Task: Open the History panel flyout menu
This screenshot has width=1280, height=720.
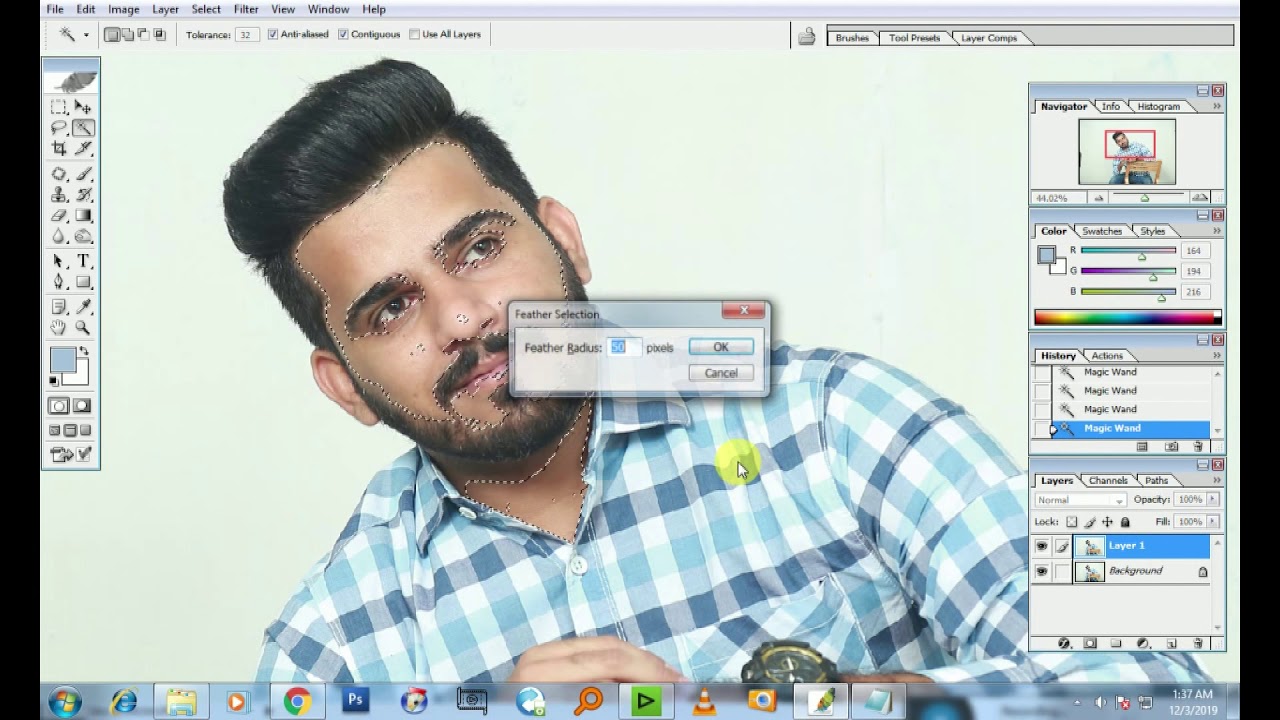Action: [x=1217, y=356]
